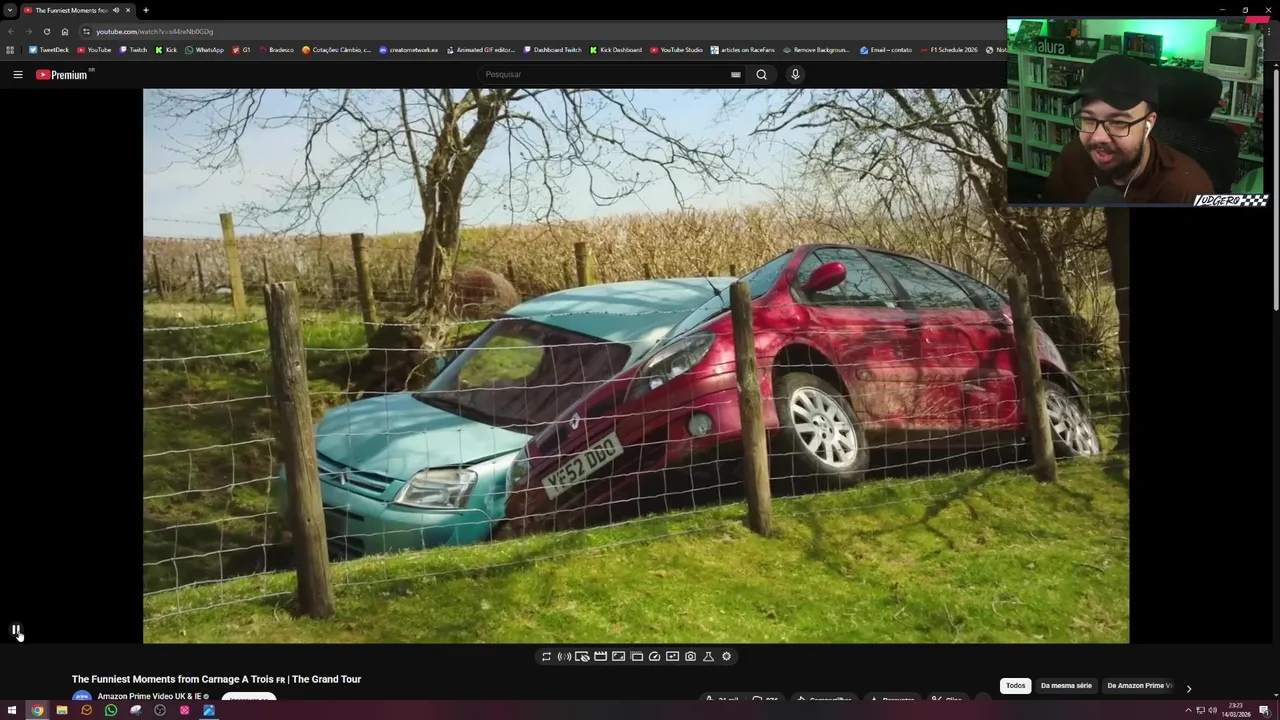Take a screenshot with camera icon

[x=690, y=657]
